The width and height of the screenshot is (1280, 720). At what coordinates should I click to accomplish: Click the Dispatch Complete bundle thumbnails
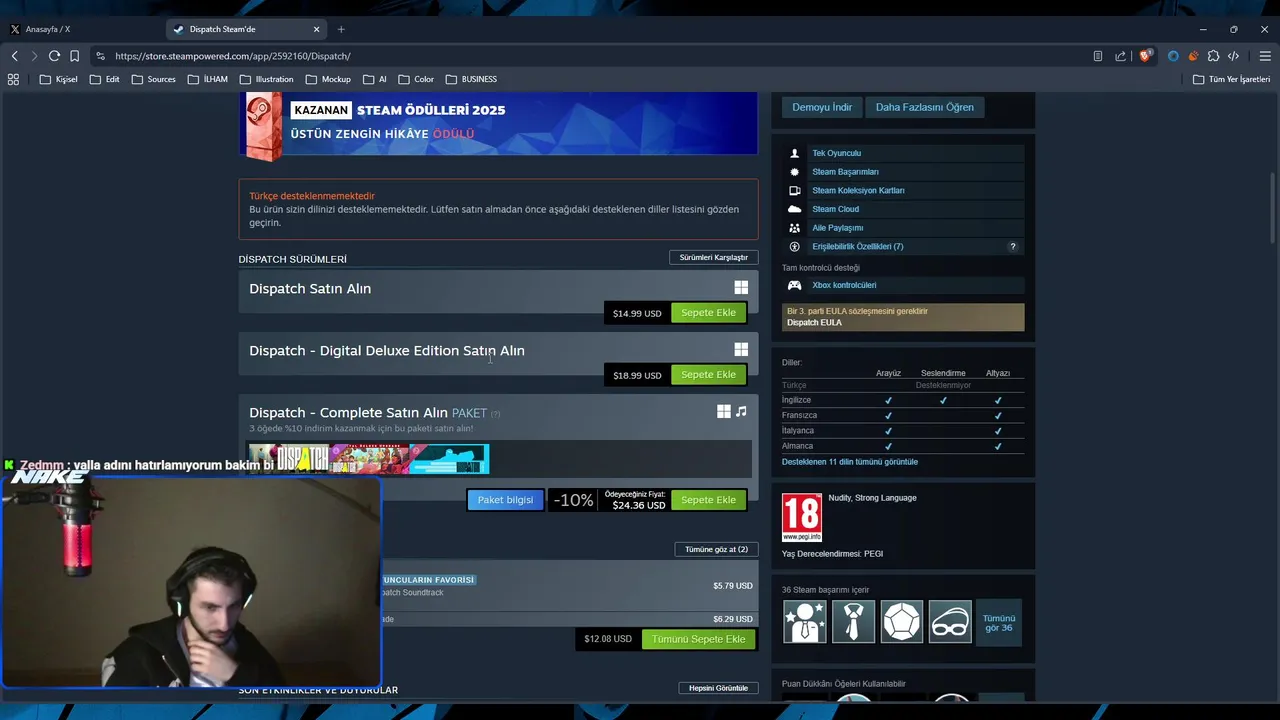tap(368, 459)
